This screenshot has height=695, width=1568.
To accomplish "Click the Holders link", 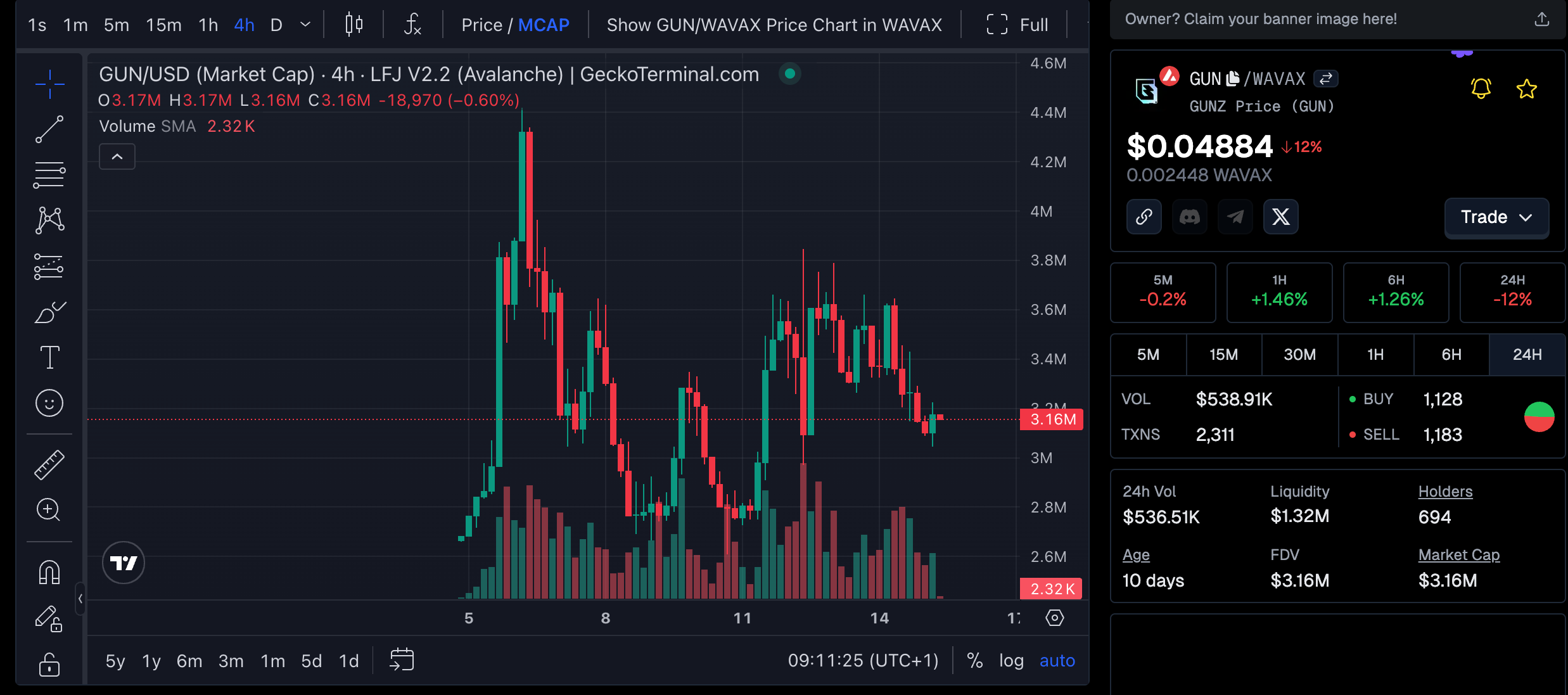I will tap(1445, 492).
